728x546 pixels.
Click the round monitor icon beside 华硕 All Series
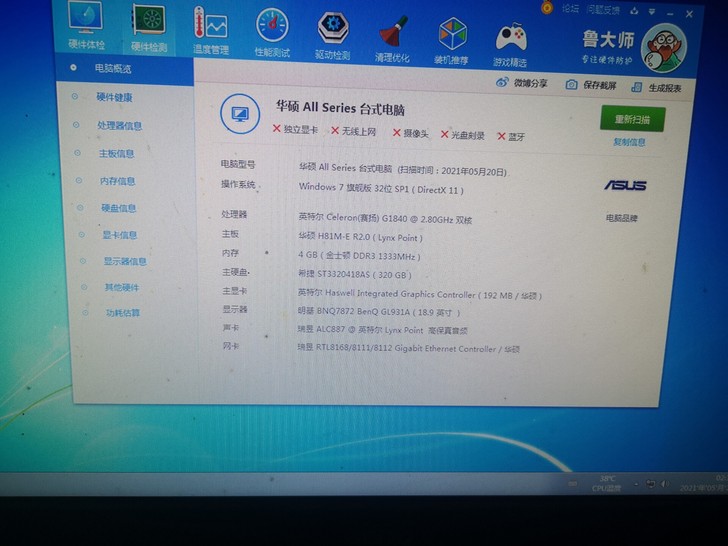pyautogui.click(x=240, y=114)
